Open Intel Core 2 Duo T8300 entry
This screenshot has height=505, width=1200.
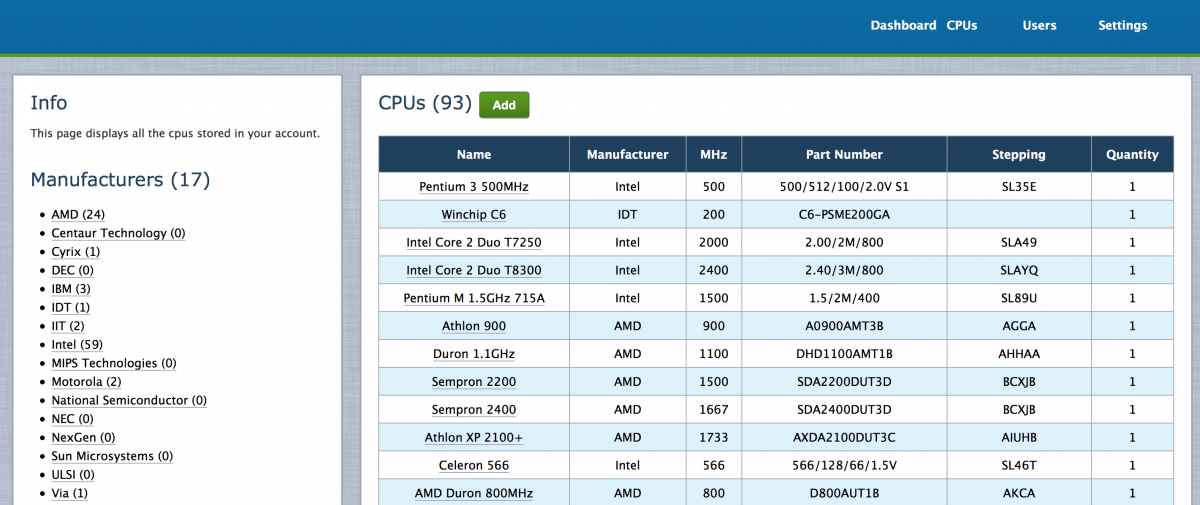[x=474, y=271]
